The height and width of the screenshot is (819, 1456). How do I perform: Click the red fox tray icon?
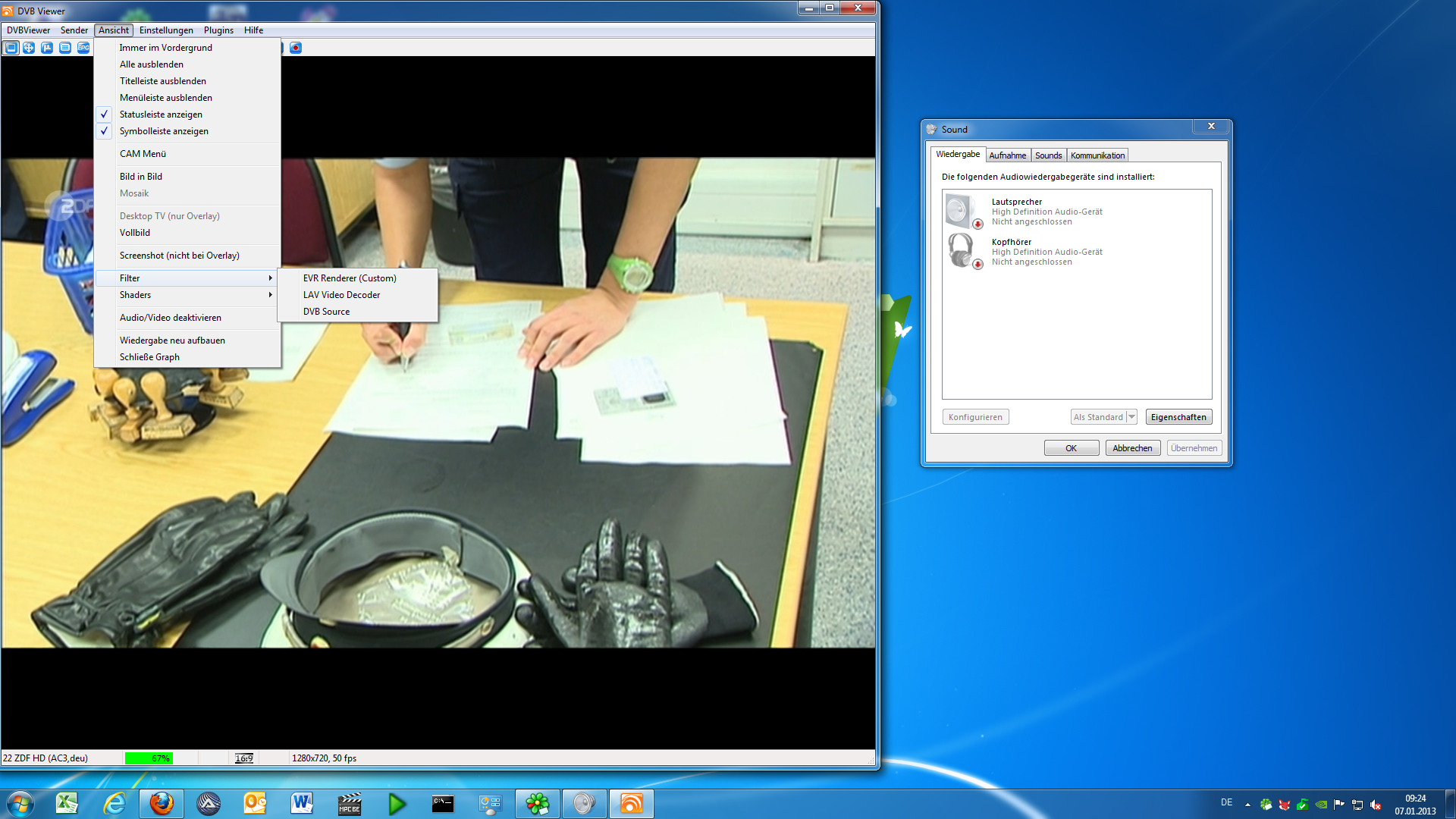tap(1285, 805)
